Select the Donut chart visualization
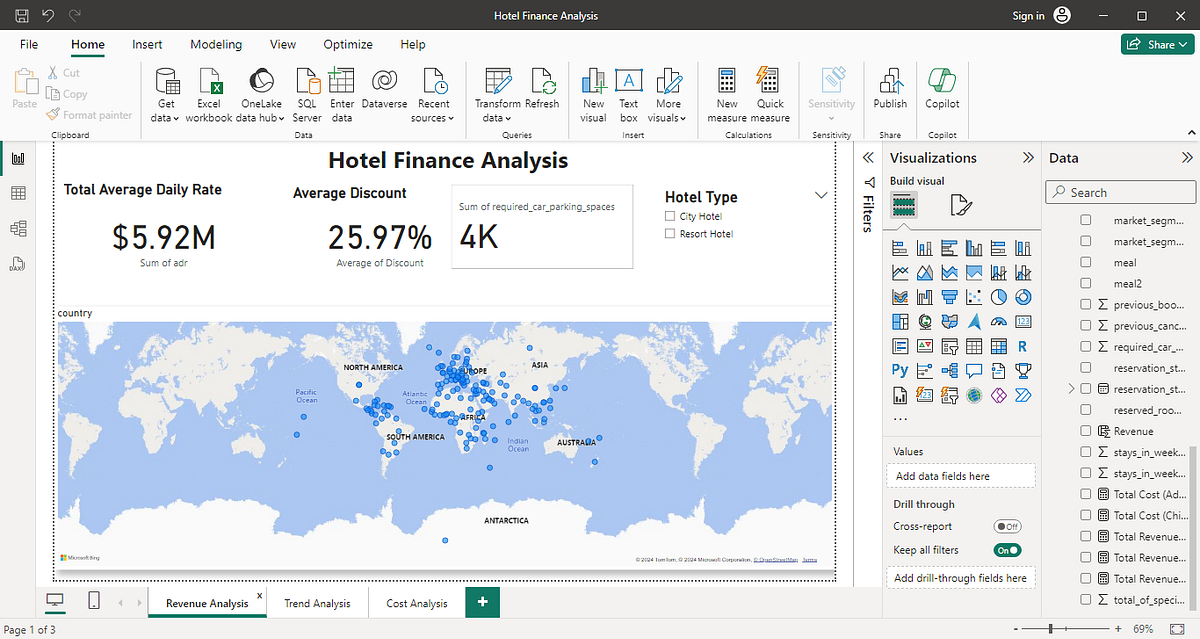1200x639 pixels. 1022,296
